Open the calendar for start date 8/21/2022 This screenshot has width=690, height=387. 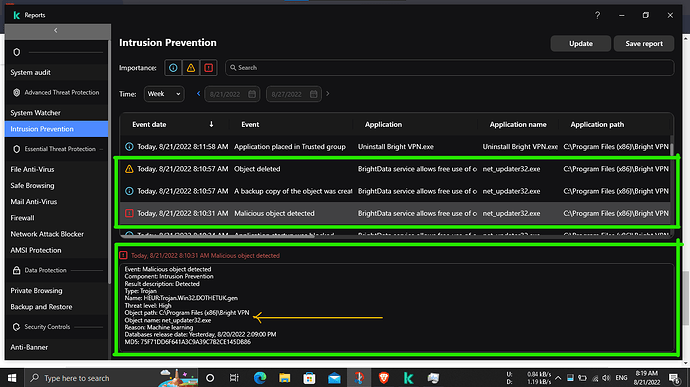[x=252, y=94]
